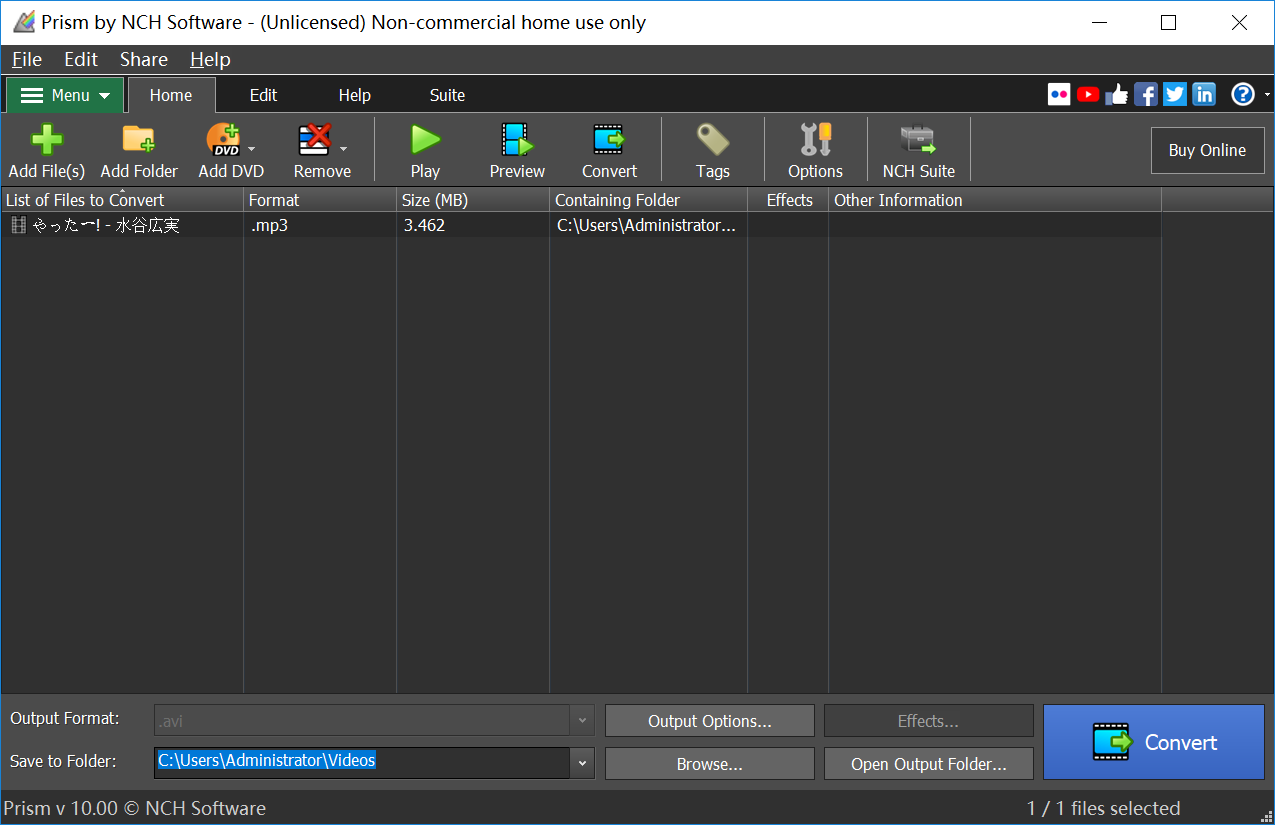Open the Facebook social icon
The height and width of the screenshot is (825, 1275).
pyautogui.click(x=1146, y=94)
